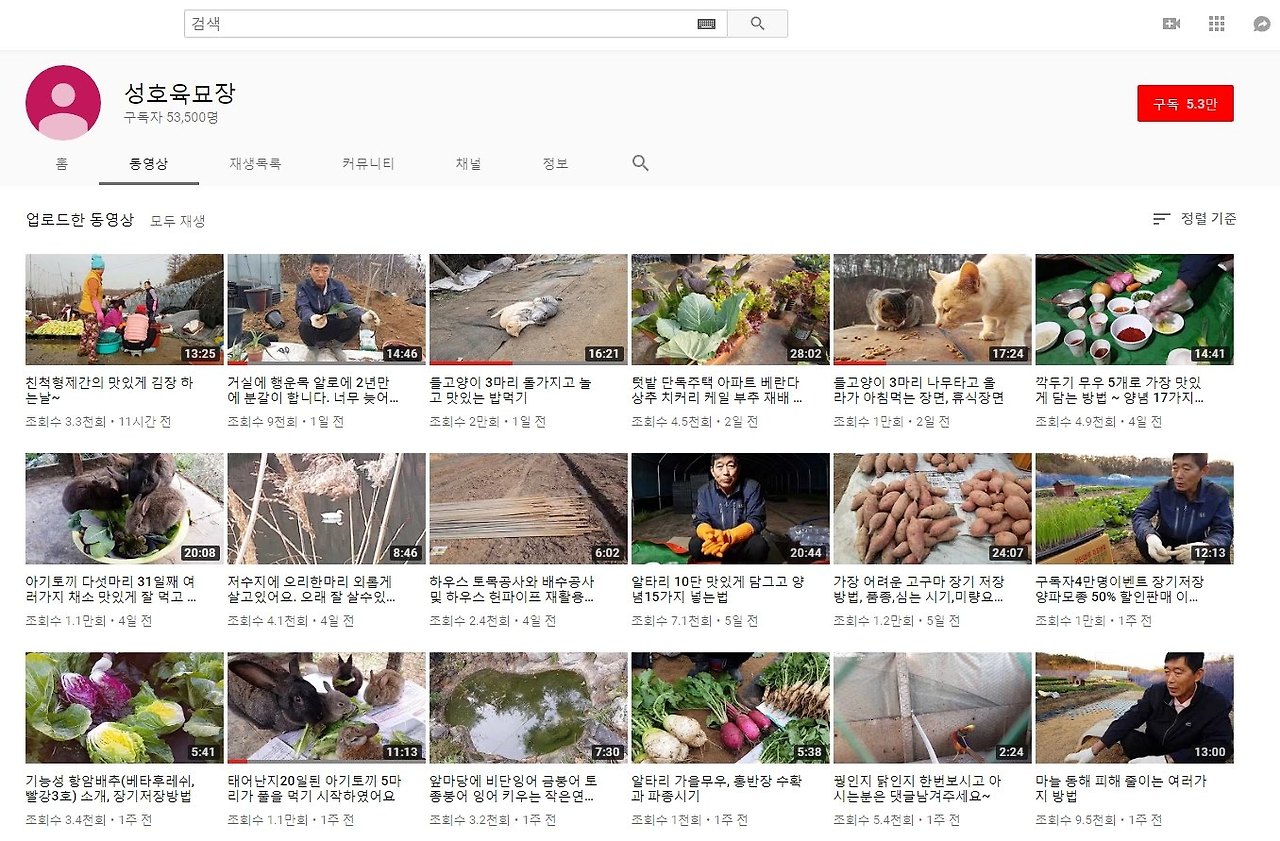This screenshot has height=841, width=1280.
Task: Open title starting 마늘 동해 피해 줄이는
Action: pos(1121,789)
